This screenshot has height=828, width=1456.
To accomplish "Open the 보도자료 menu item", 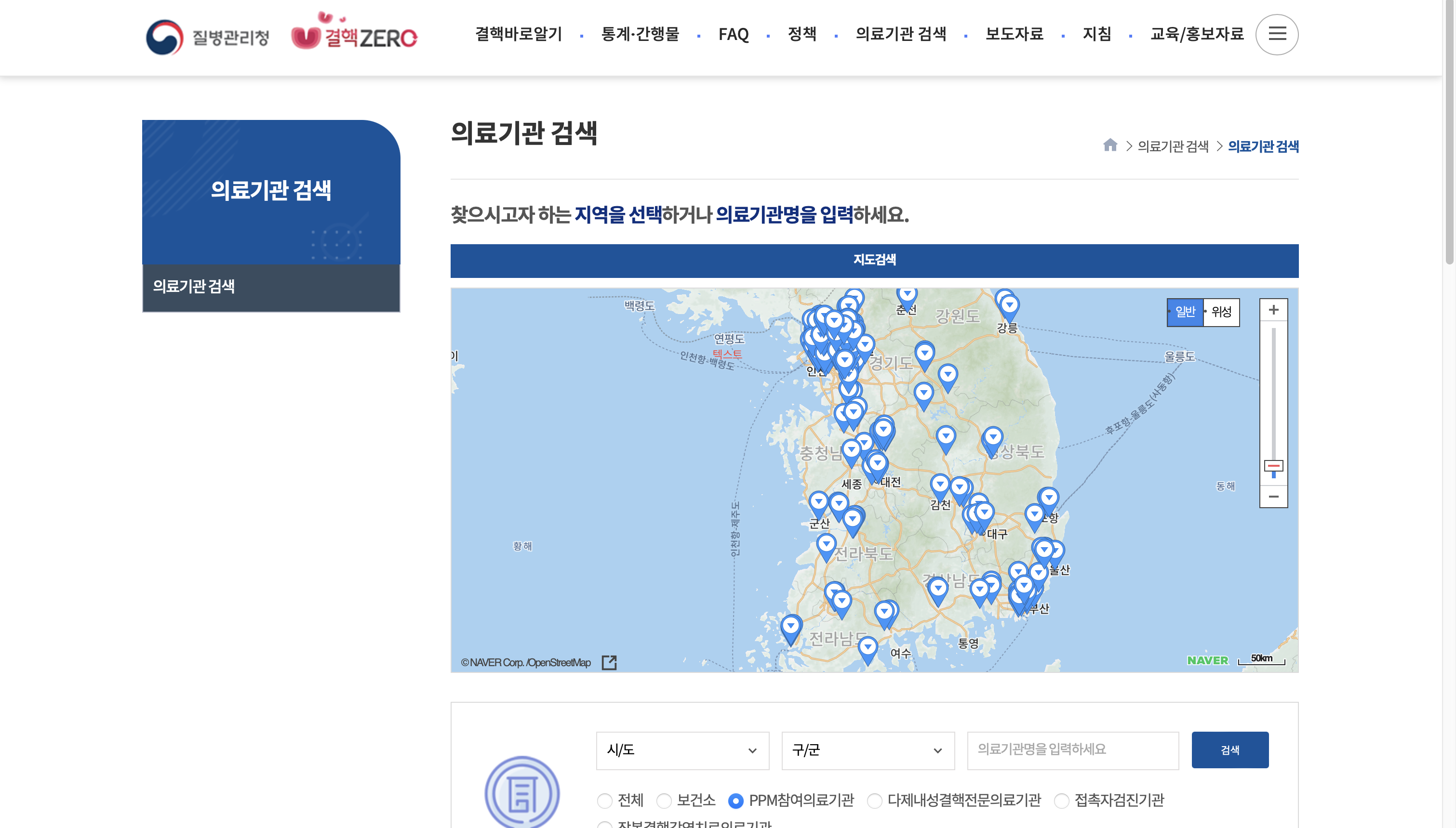I will 1014,34.
